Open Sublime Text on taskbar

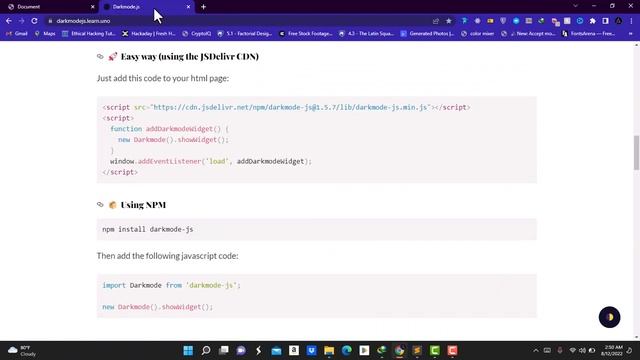417,351
